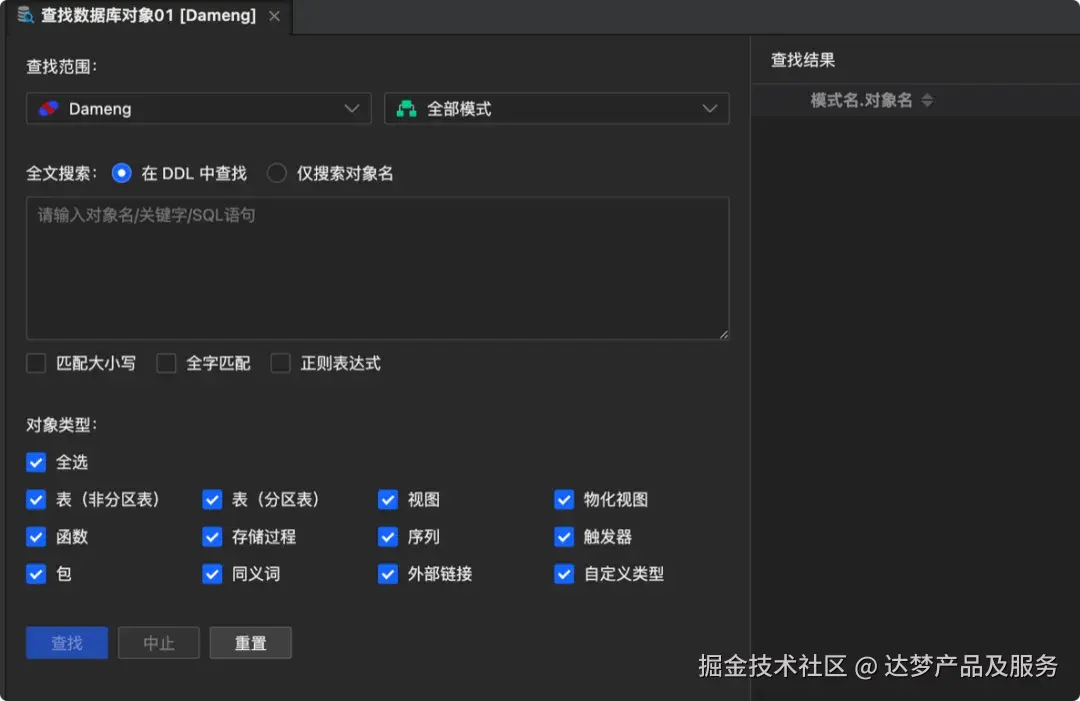Screen dimensions: 1080x701
Task: Click the database search icon on the tab
Action: click(x=25, y=15)
